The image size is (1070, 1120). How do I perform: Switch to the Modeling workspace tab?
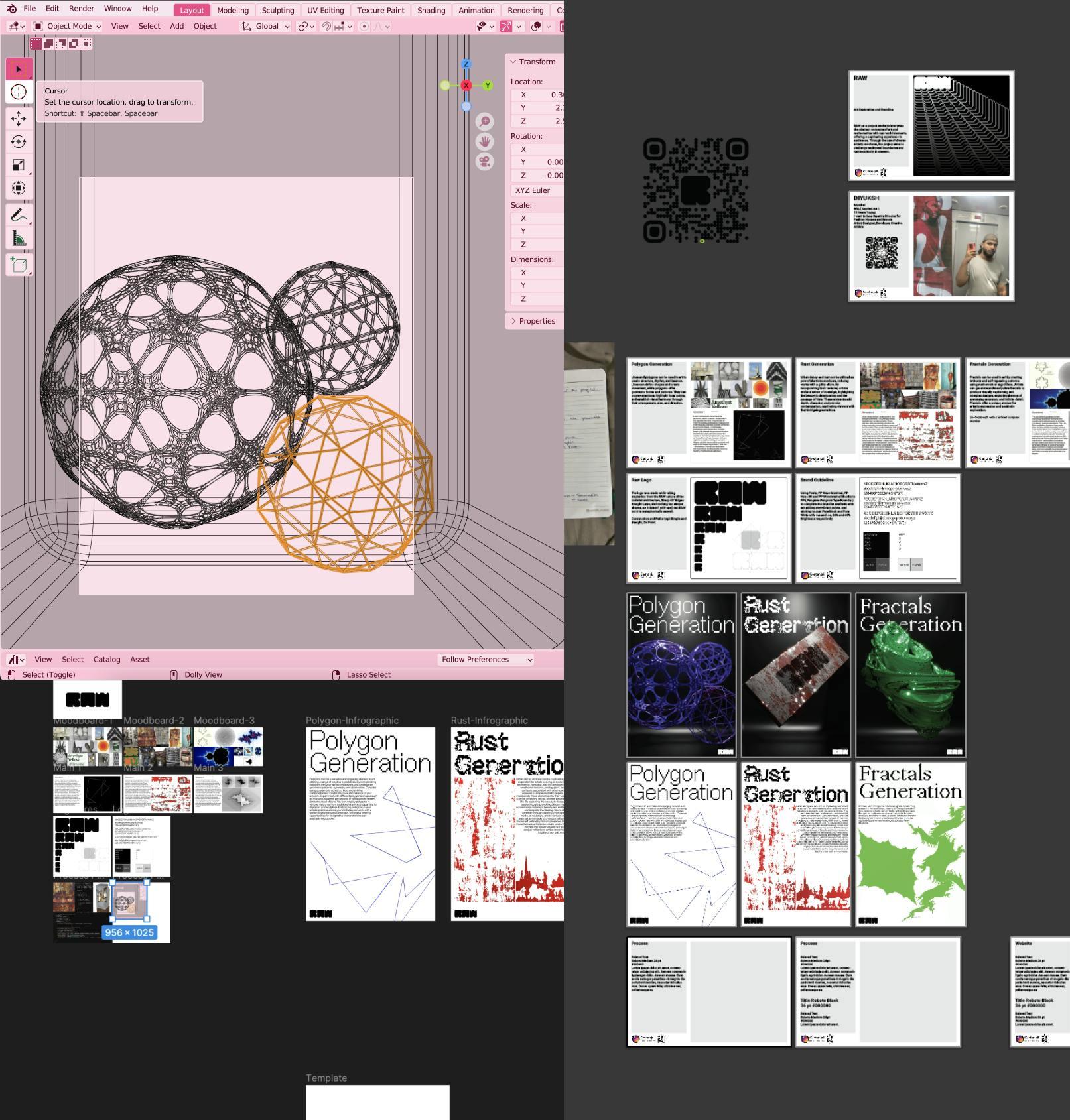click(233, 10)
